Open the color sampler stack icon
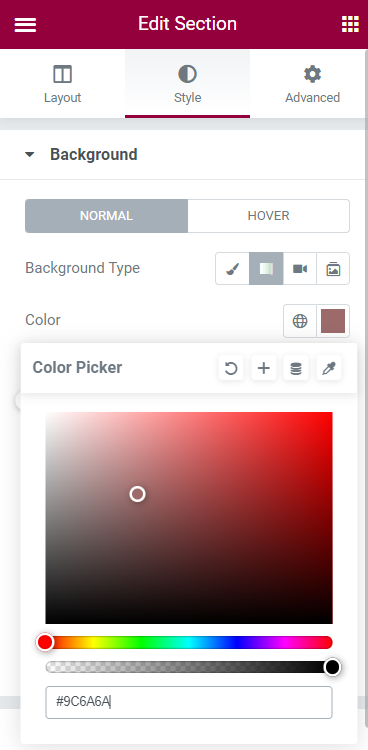This screenshot has width=368, height=750. (296, 368)
